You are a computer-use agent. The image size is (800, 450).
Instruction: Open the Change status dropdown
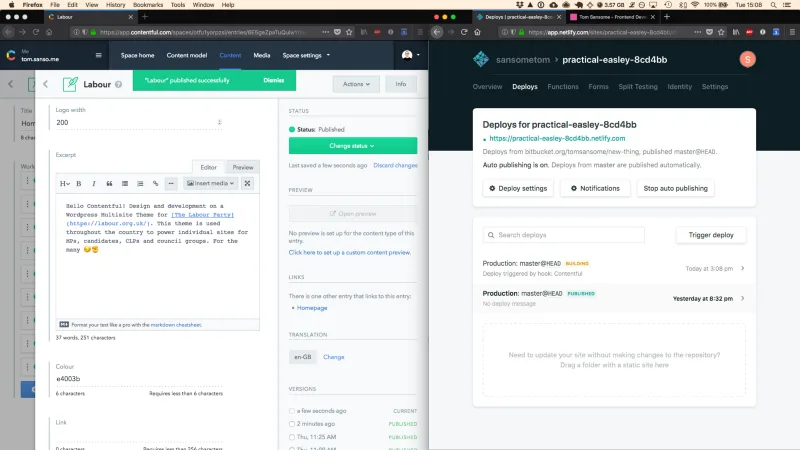[353, 146]
